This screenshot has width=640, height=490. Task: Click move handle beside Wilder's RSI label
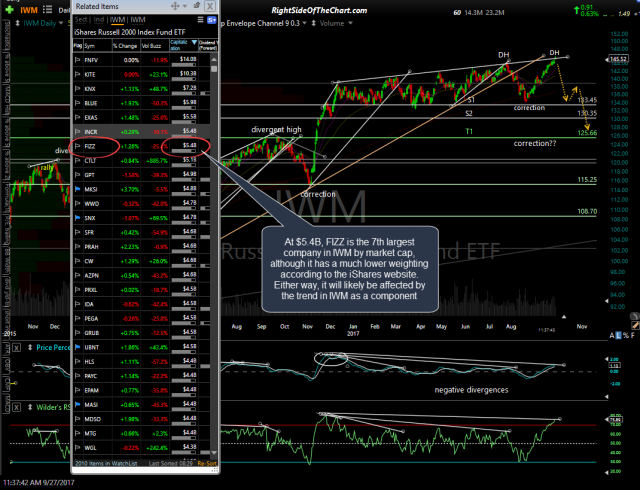point(30,407)
